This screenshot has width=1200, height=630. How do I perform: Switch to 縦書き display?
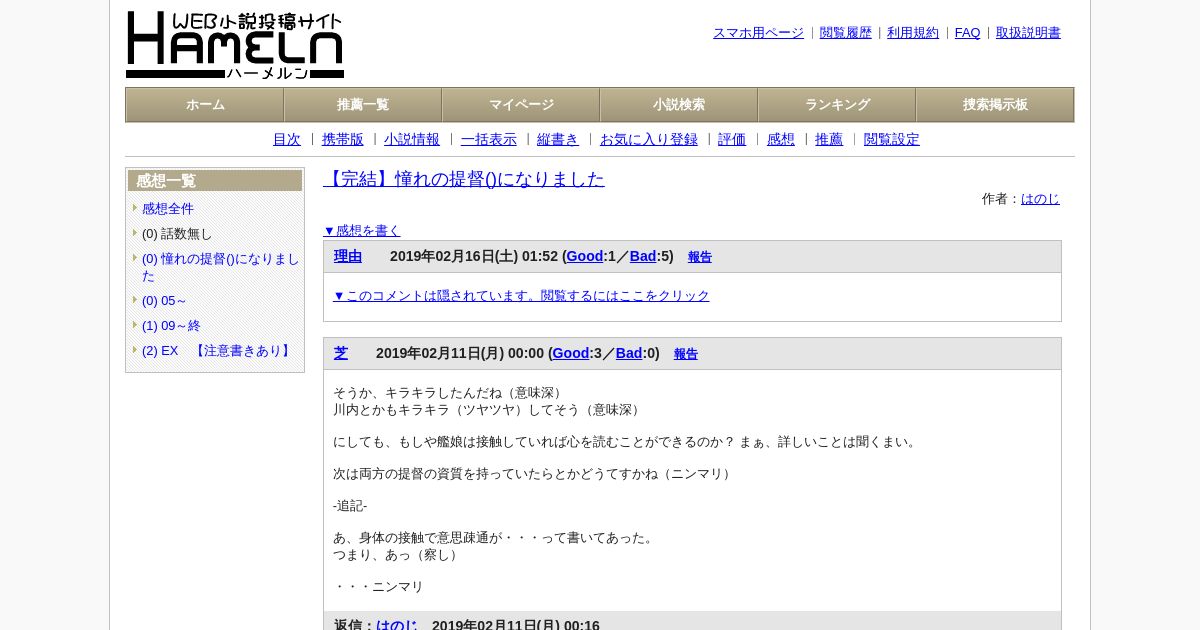click(558, 140)
